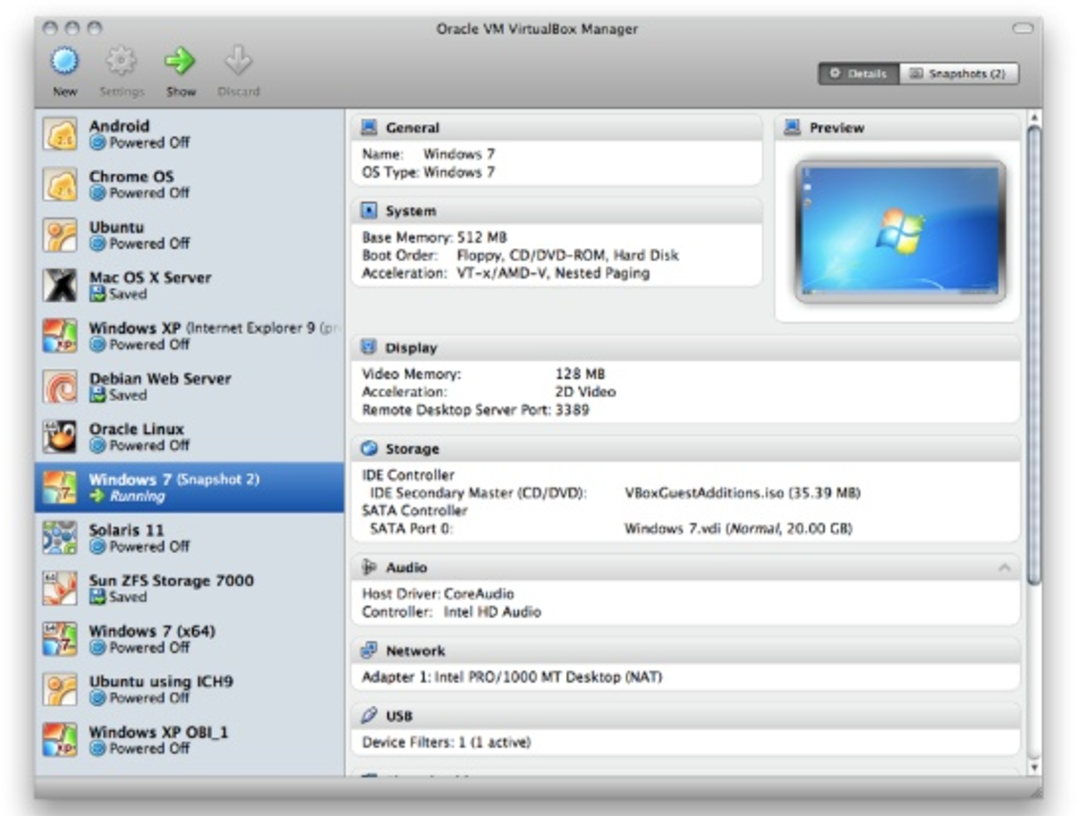1086x816 pixels.
Task: Click the Mac OS X Server icon
Action: pos(60,286)
